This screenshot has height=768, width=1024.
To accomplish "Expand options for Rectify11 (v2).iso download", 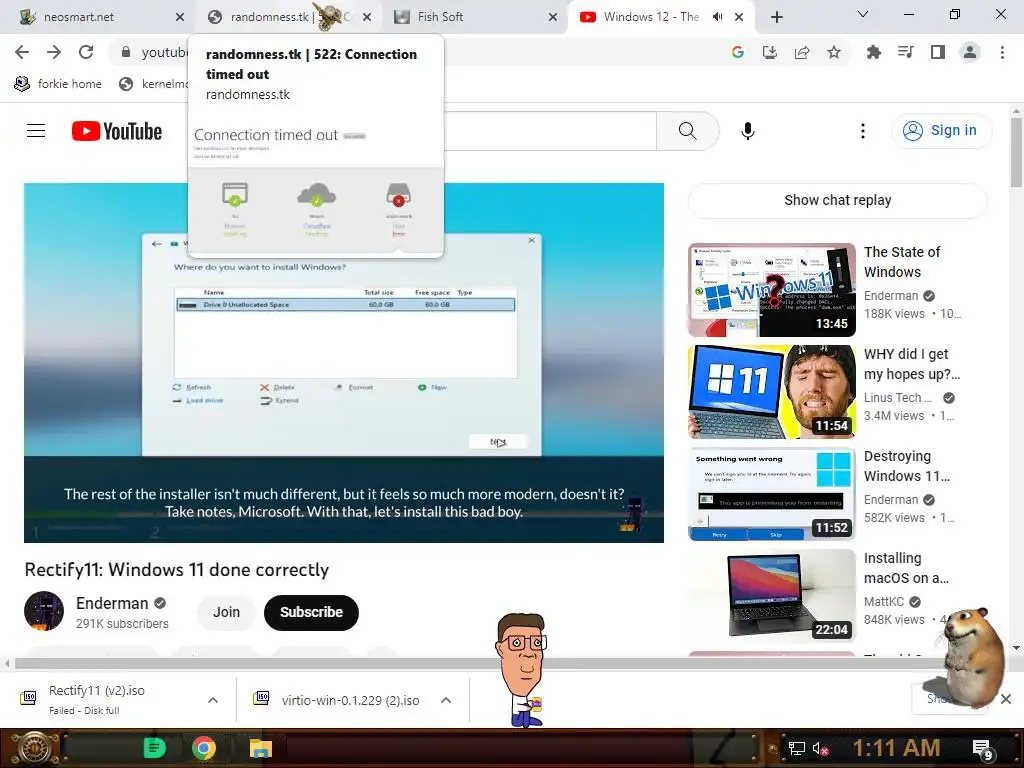I will click(x=213, y=700).
